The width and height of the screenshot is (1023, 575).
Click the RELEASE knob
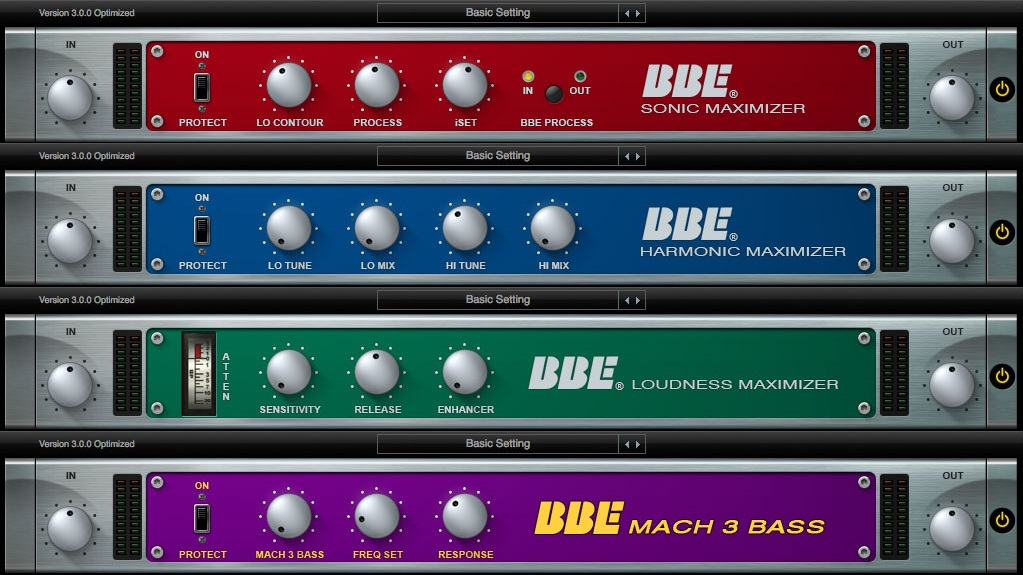[x=377, y=372]
